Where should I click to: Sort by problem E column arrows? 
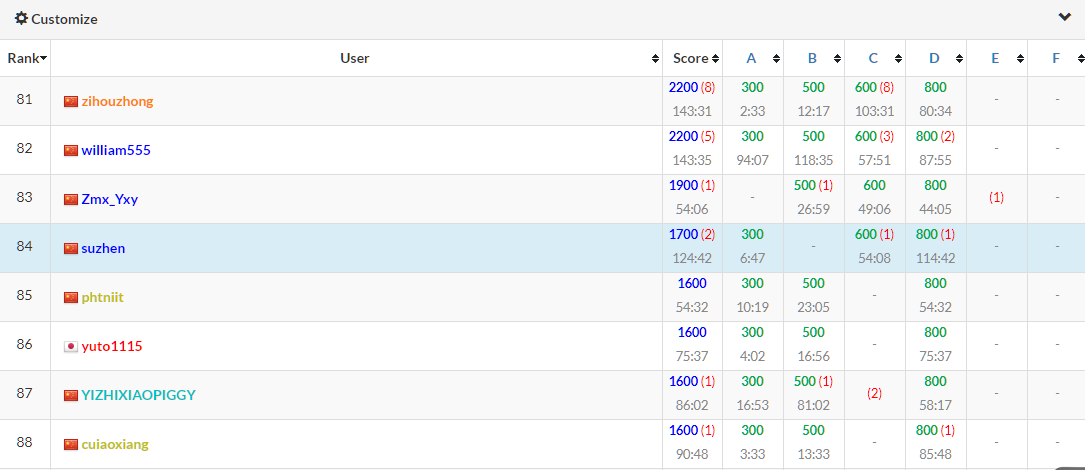click(1020, 59)
